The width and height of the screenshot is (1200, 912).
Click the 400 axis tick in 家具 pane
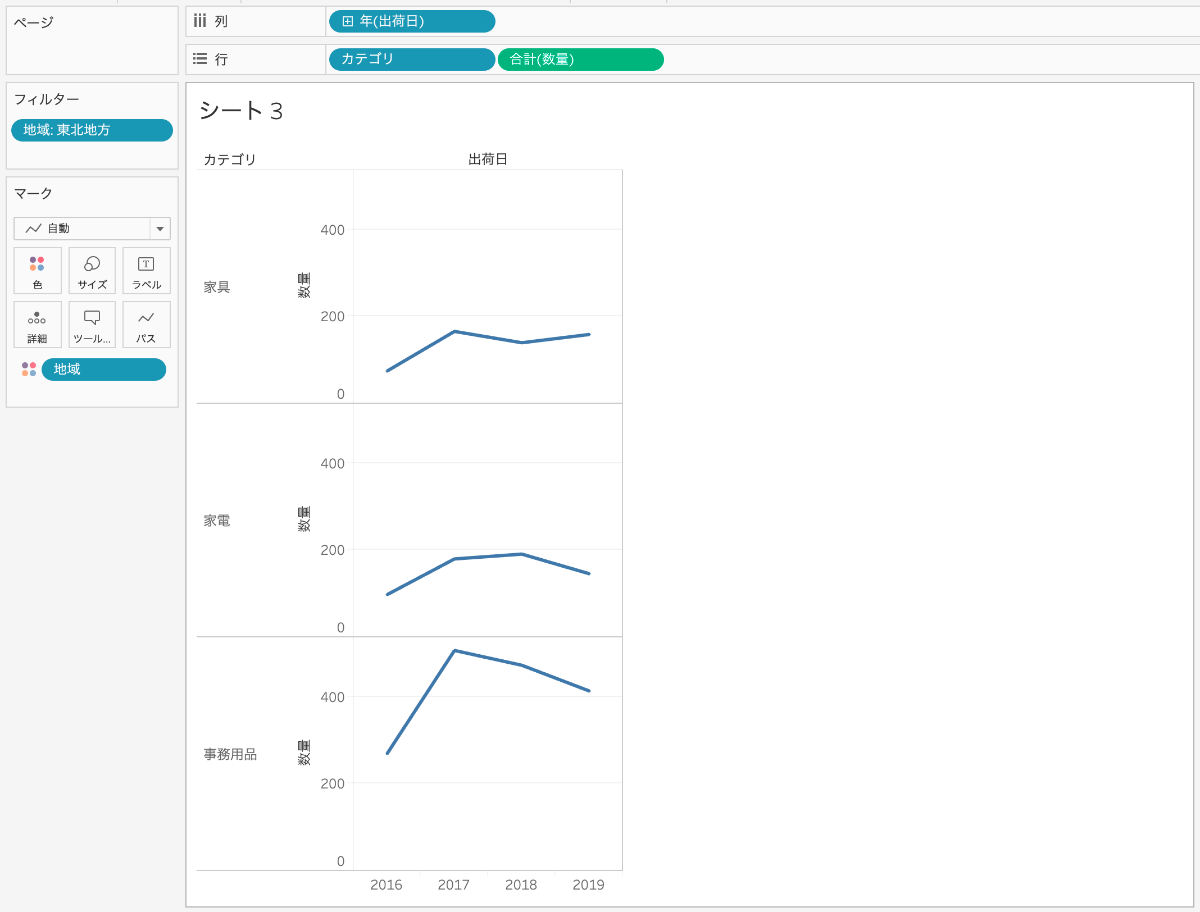point(332,230)
